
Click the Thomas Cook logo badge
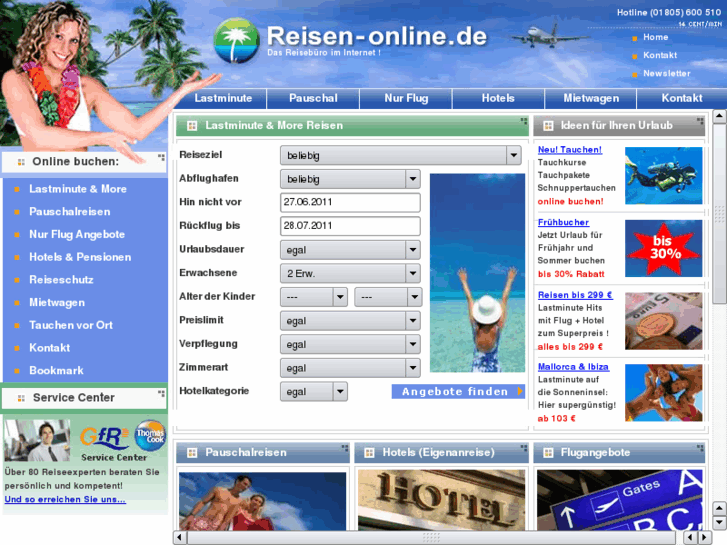[x=150, y=435]
